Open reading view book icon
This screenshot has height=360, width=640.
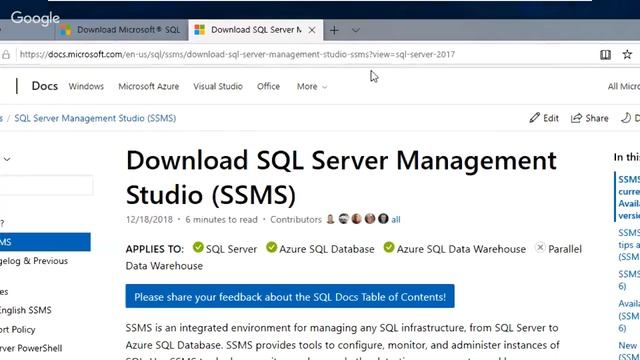605,55
